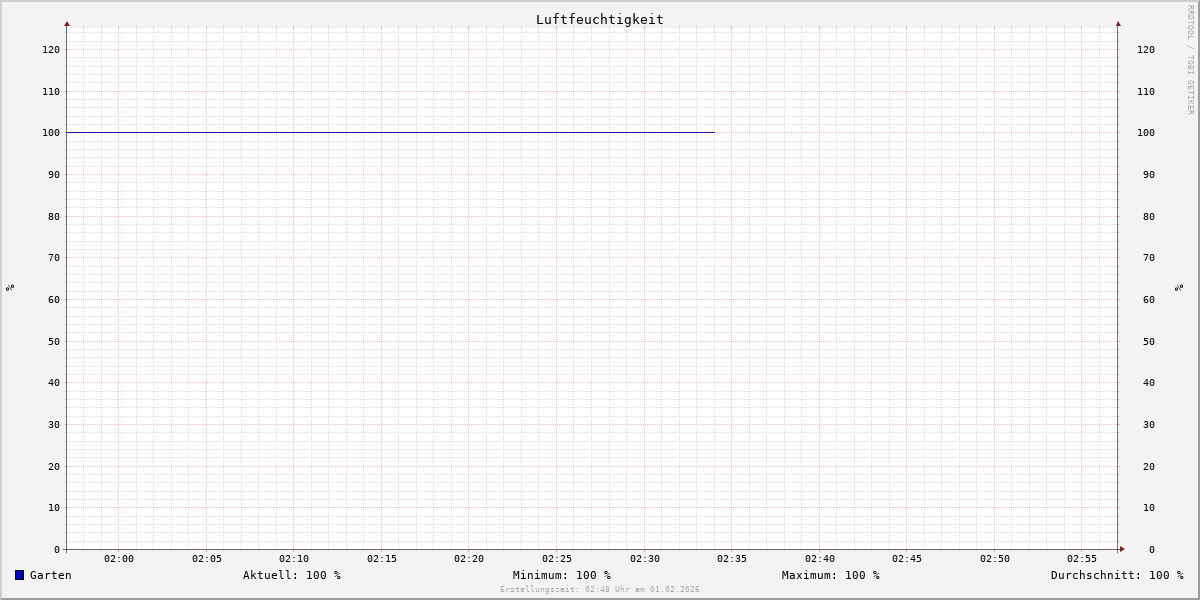This screenshot has height=600, width=1200.
Task: Click the arrow atop the right y-axis
Action: (1118, 23)
